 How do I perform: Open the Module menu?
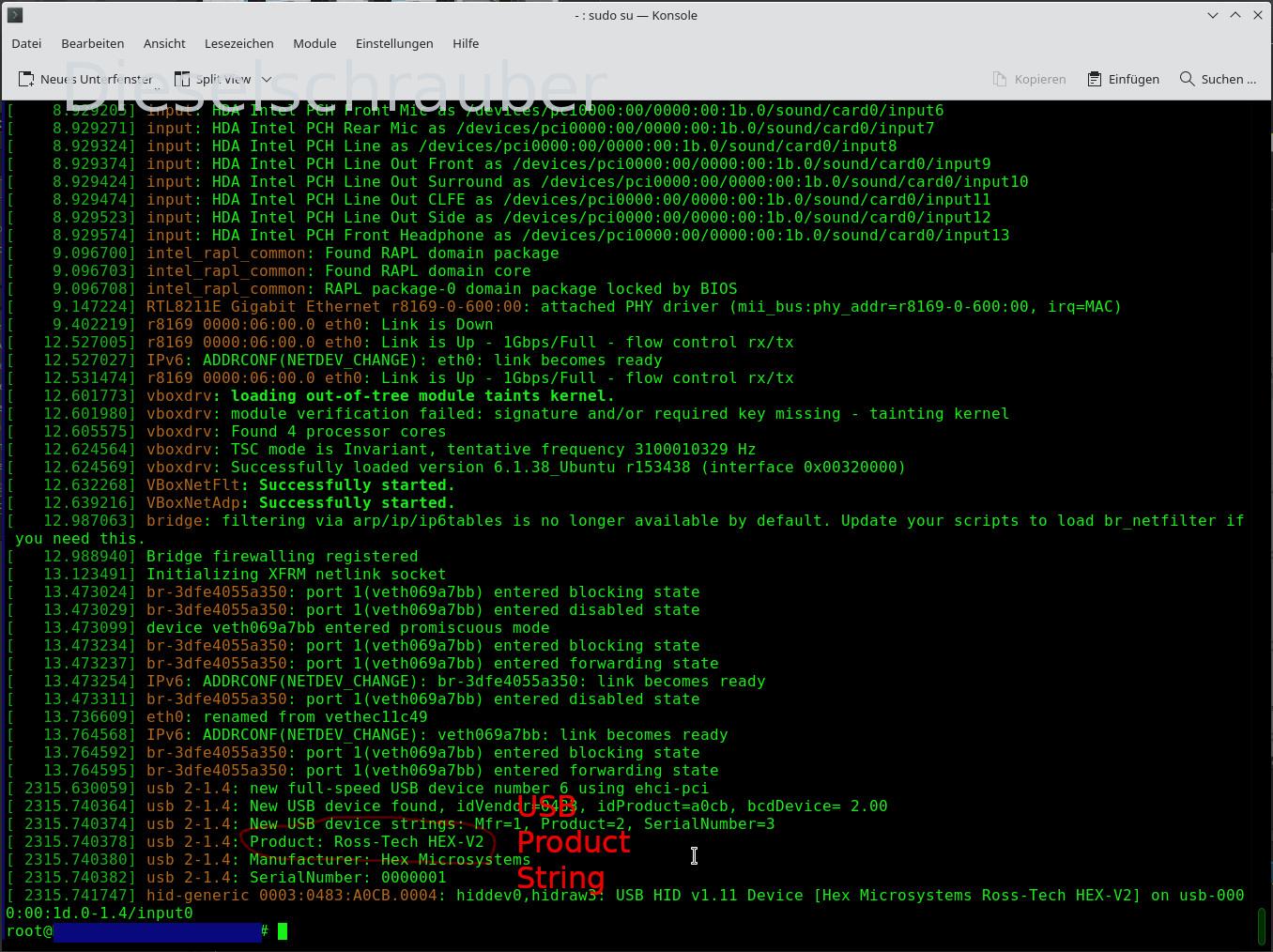pyautogui.click(x=314, y=43)
